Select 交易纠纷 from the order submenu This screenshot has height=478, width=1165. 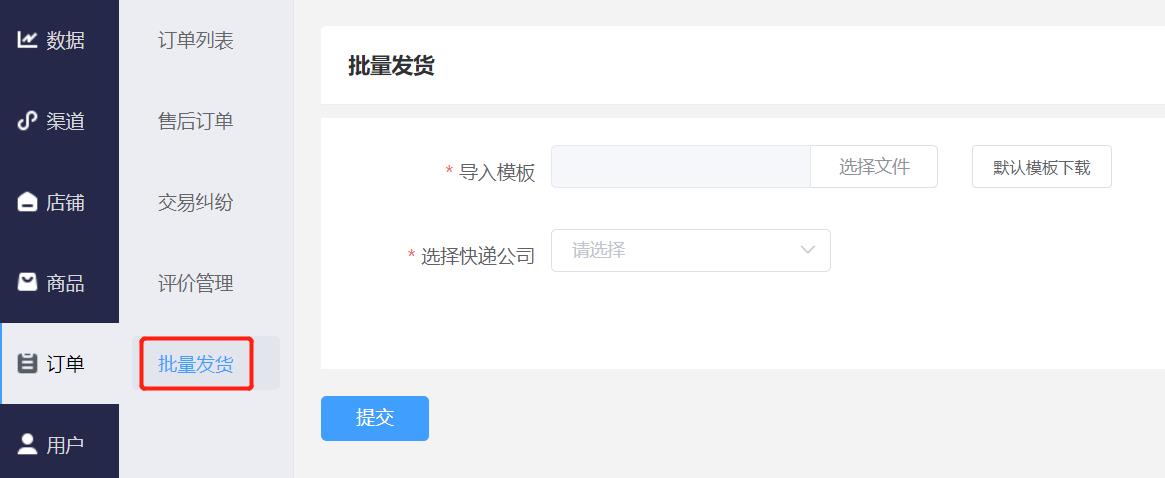coord(196,202)
